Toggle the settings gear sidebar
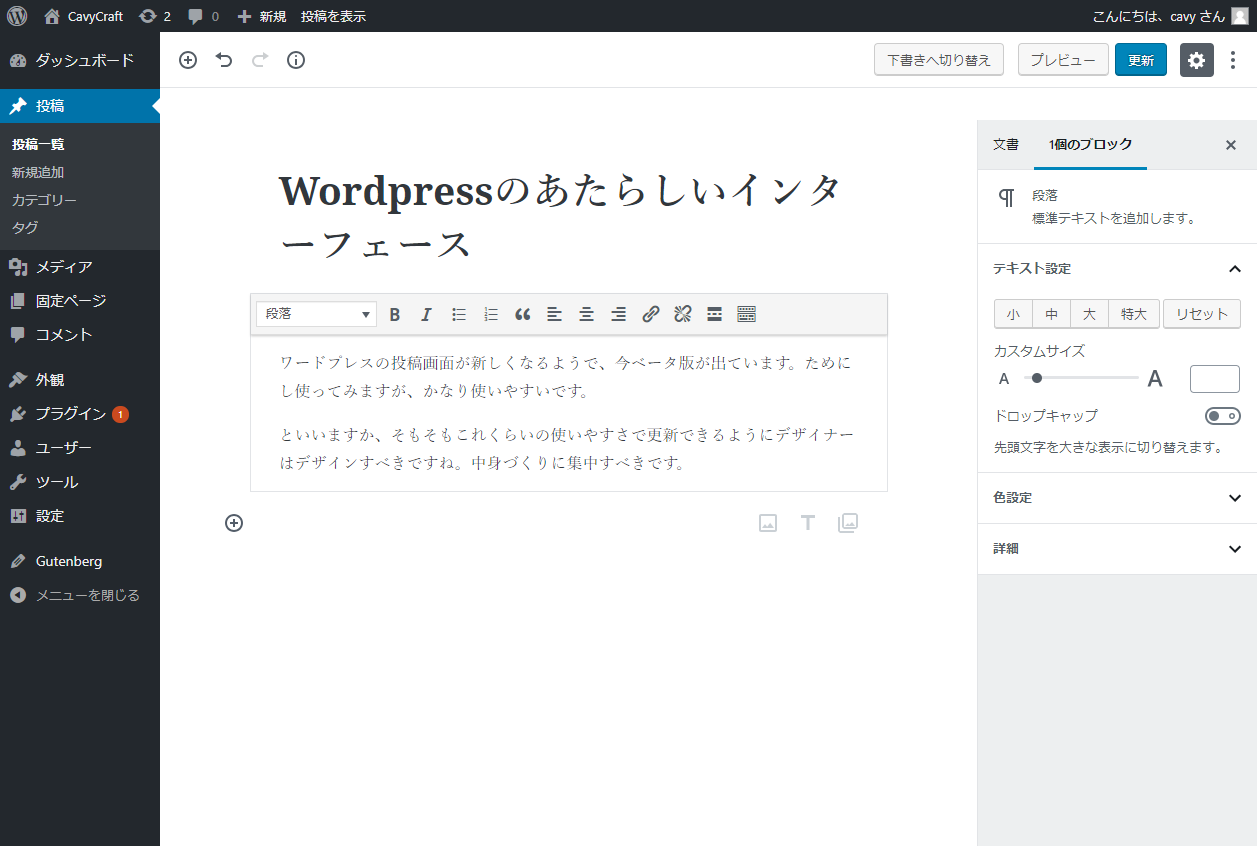The height and width of the screenshot is (846, 1257). [1197, 60]
